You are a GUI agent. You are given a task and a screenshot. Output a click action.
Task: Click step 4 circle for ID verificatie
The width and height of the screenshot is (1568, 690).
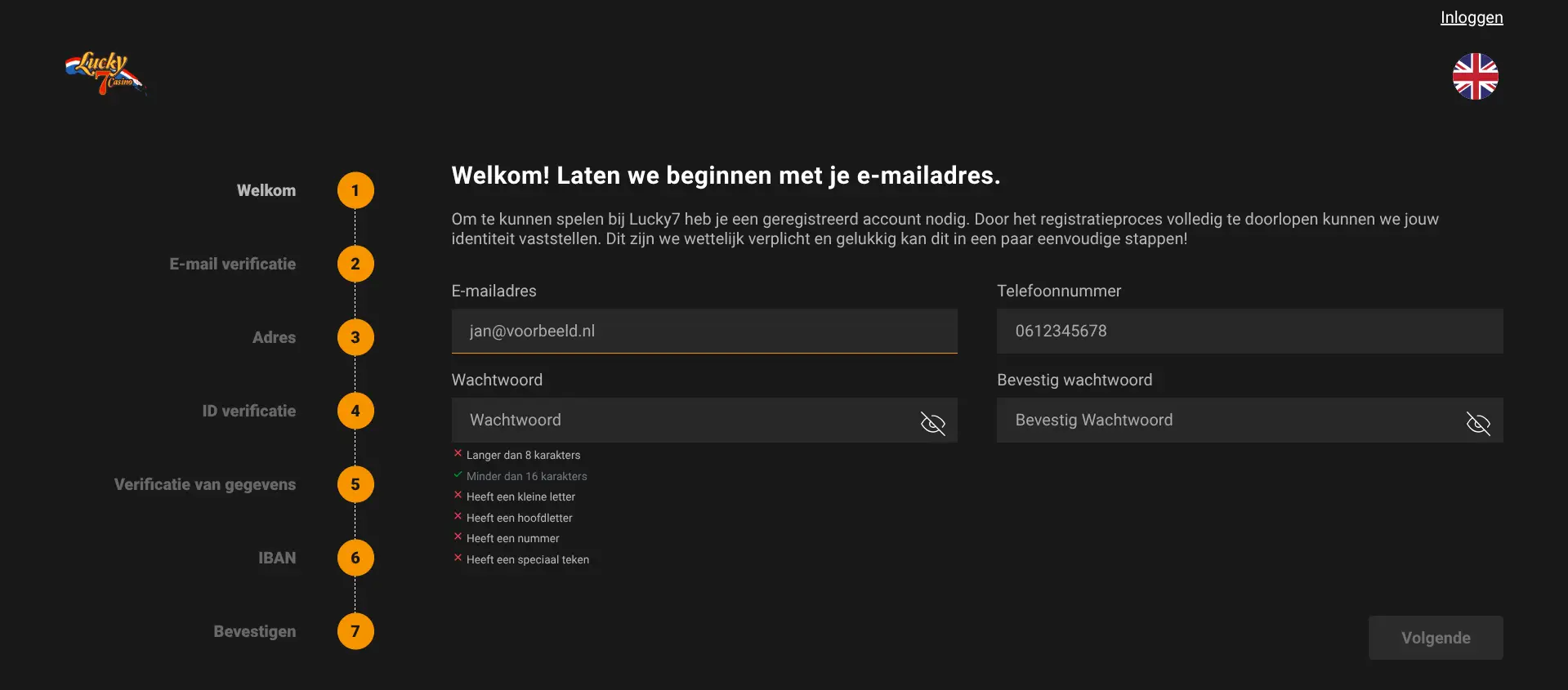pyautogui.click(x=355, y=411)
